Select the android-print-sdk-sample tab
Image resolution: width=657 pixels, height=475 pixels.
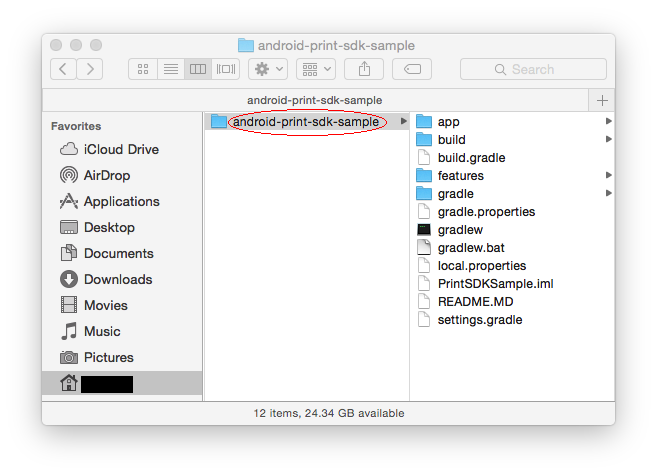(315, 101)
